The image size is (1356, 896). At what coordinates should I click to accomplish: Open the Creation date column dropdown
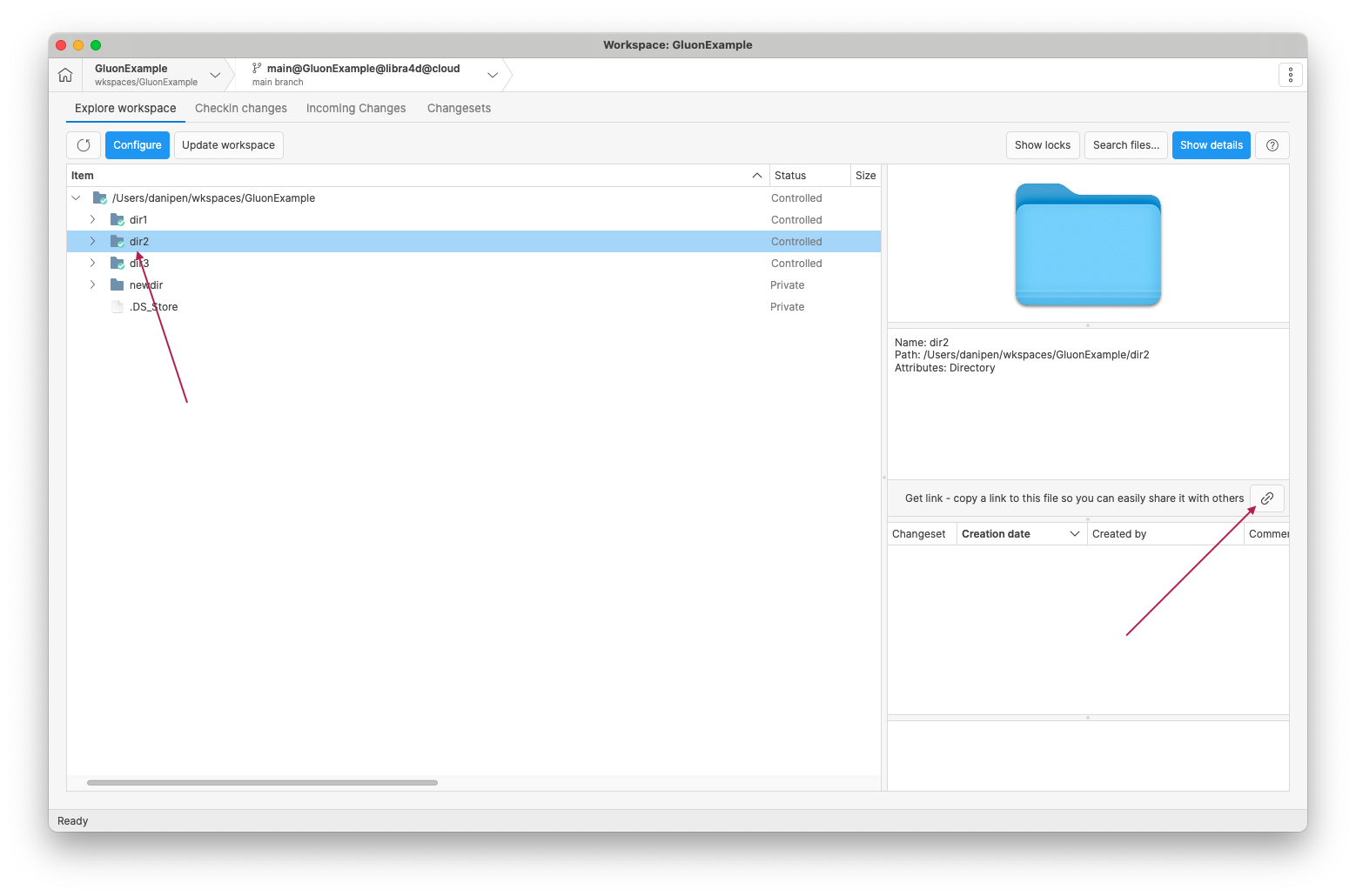click(1074, 533)
